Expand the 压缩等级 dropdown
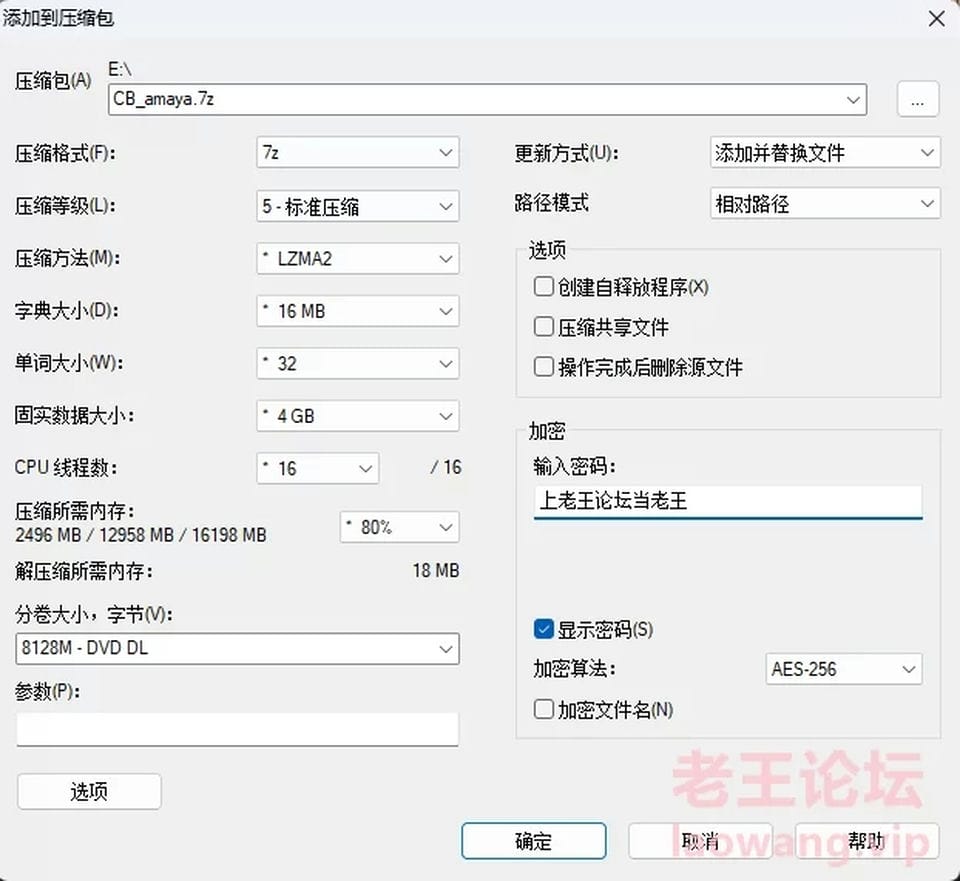960x881 pixels. click(x=358, y=206)
